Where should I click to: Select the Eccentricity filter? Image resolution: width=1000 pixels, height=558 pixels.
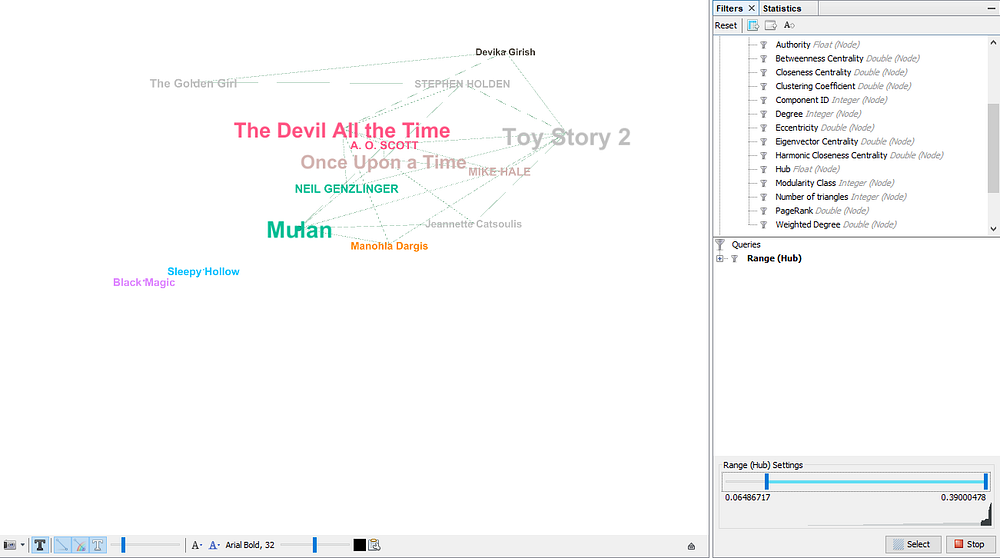coord(825,128)
